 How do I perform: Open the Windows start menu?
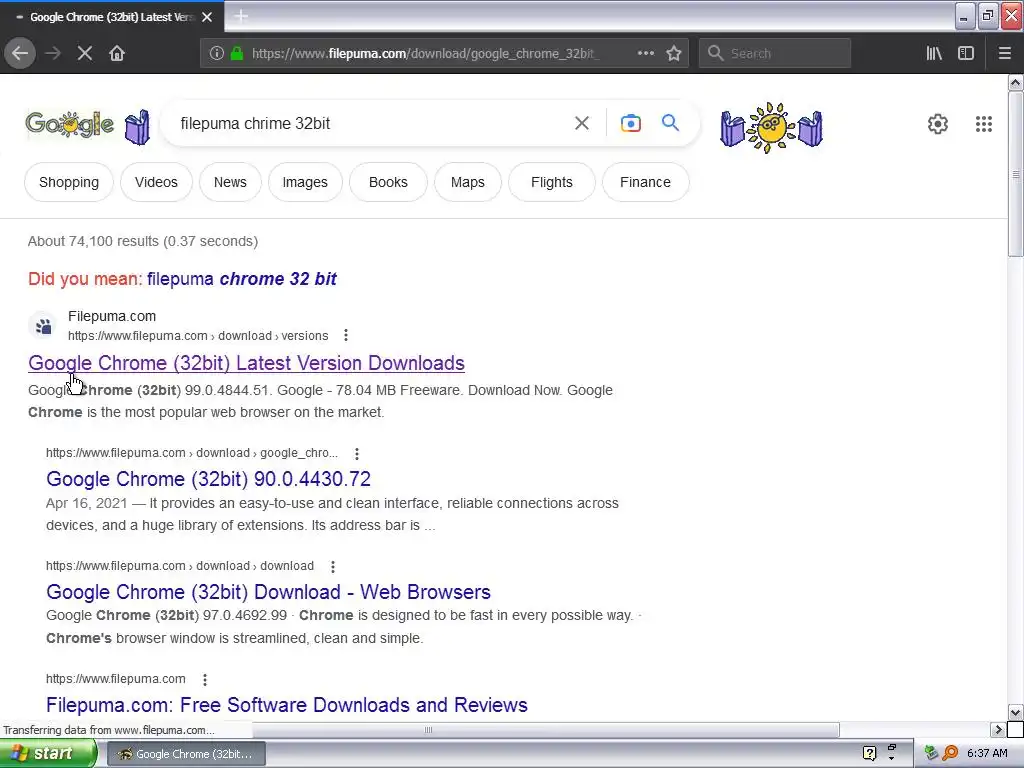point(48,754)
